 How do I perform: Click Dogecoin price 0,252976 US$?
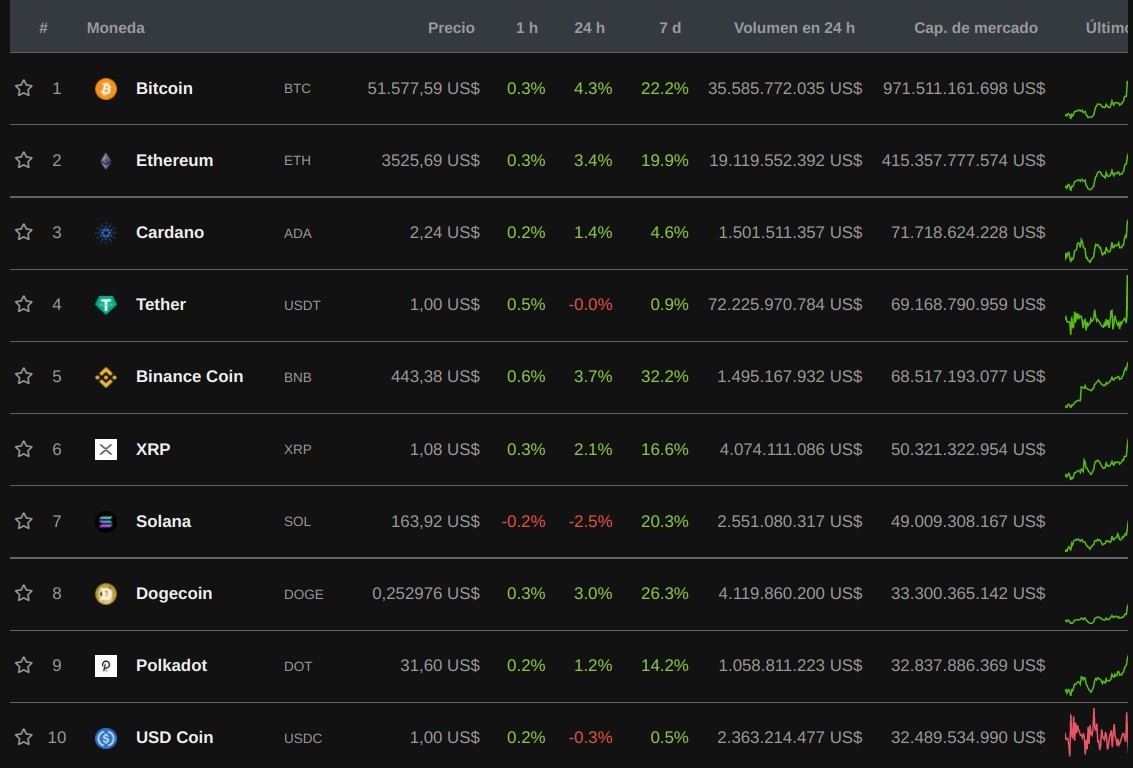426,593
